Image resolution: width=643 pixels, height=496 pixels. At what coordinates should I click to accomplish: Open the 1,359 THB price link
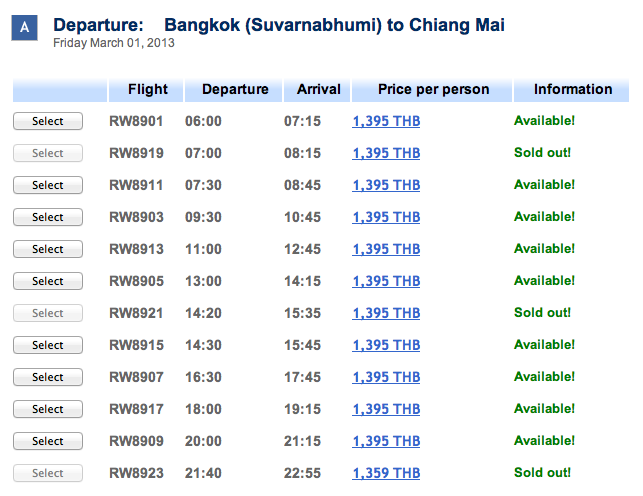[386, 473]
